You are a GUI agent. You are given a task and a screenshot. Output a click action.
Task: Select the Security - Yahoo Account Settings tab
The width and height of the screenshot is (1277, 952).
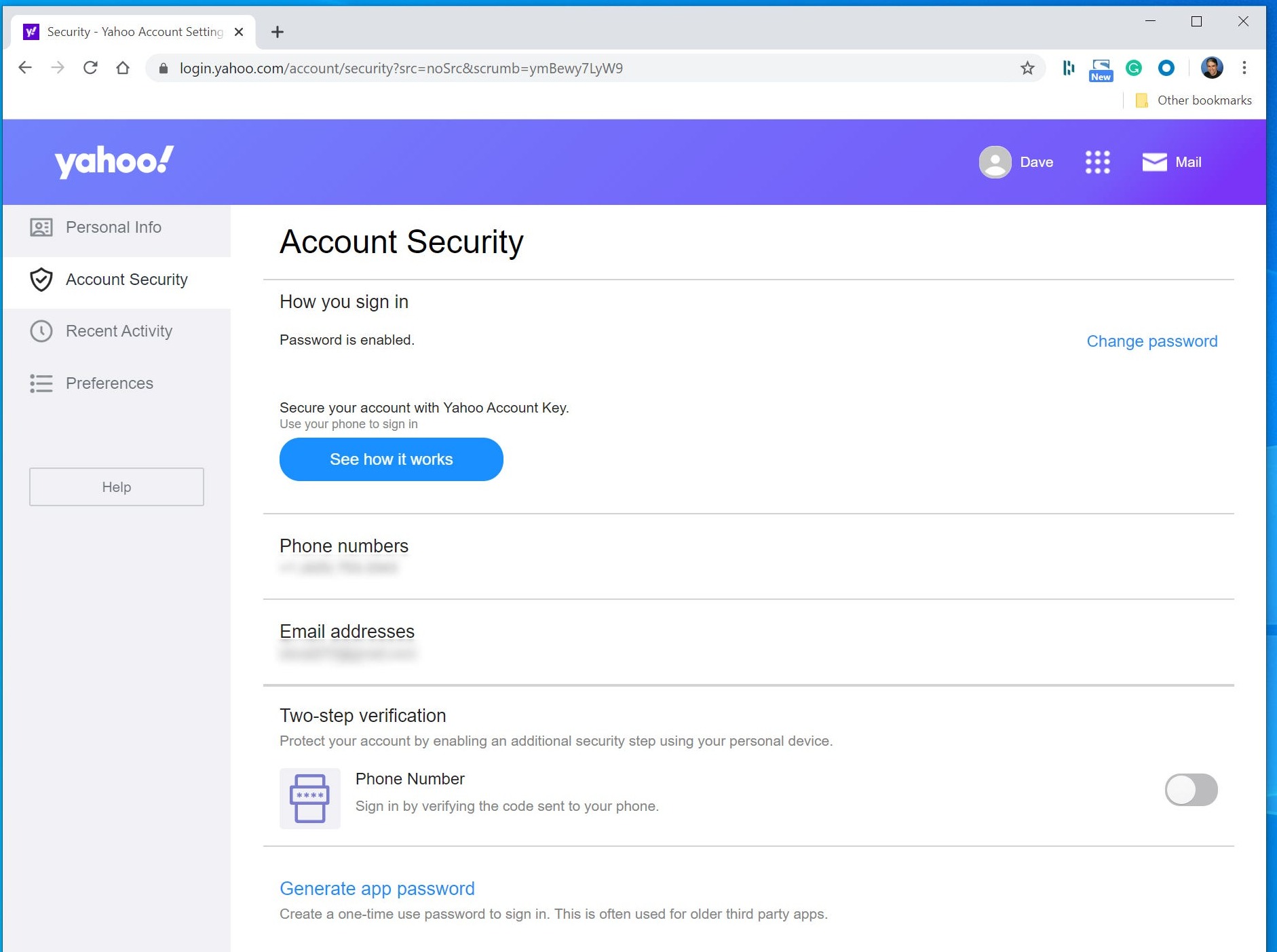point(133,32)
